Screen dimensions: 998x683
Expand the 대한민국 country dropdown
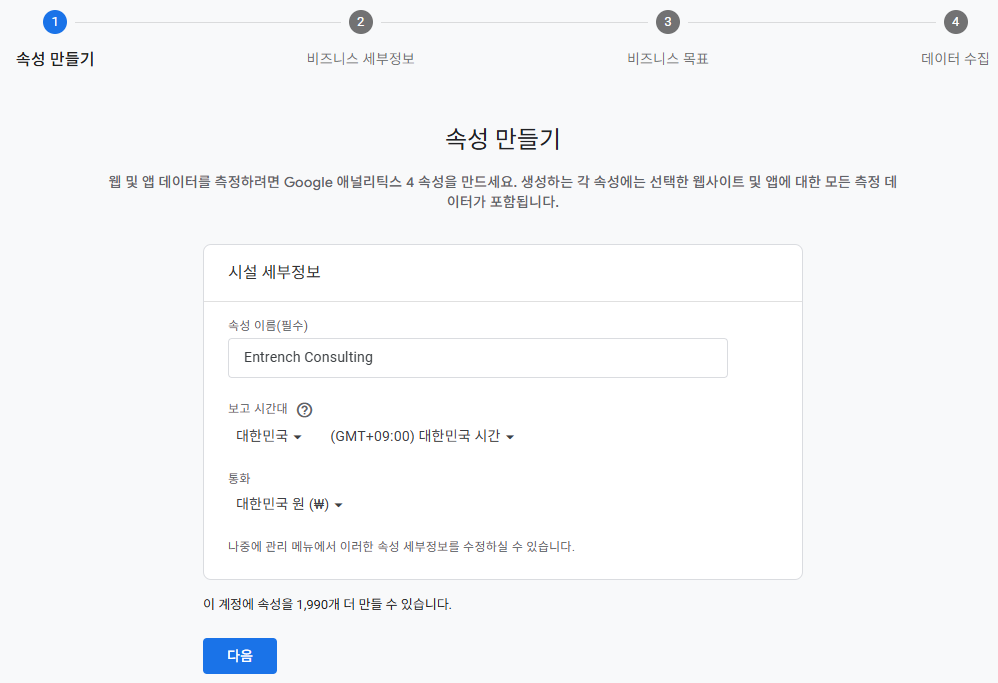pos(268,436)
